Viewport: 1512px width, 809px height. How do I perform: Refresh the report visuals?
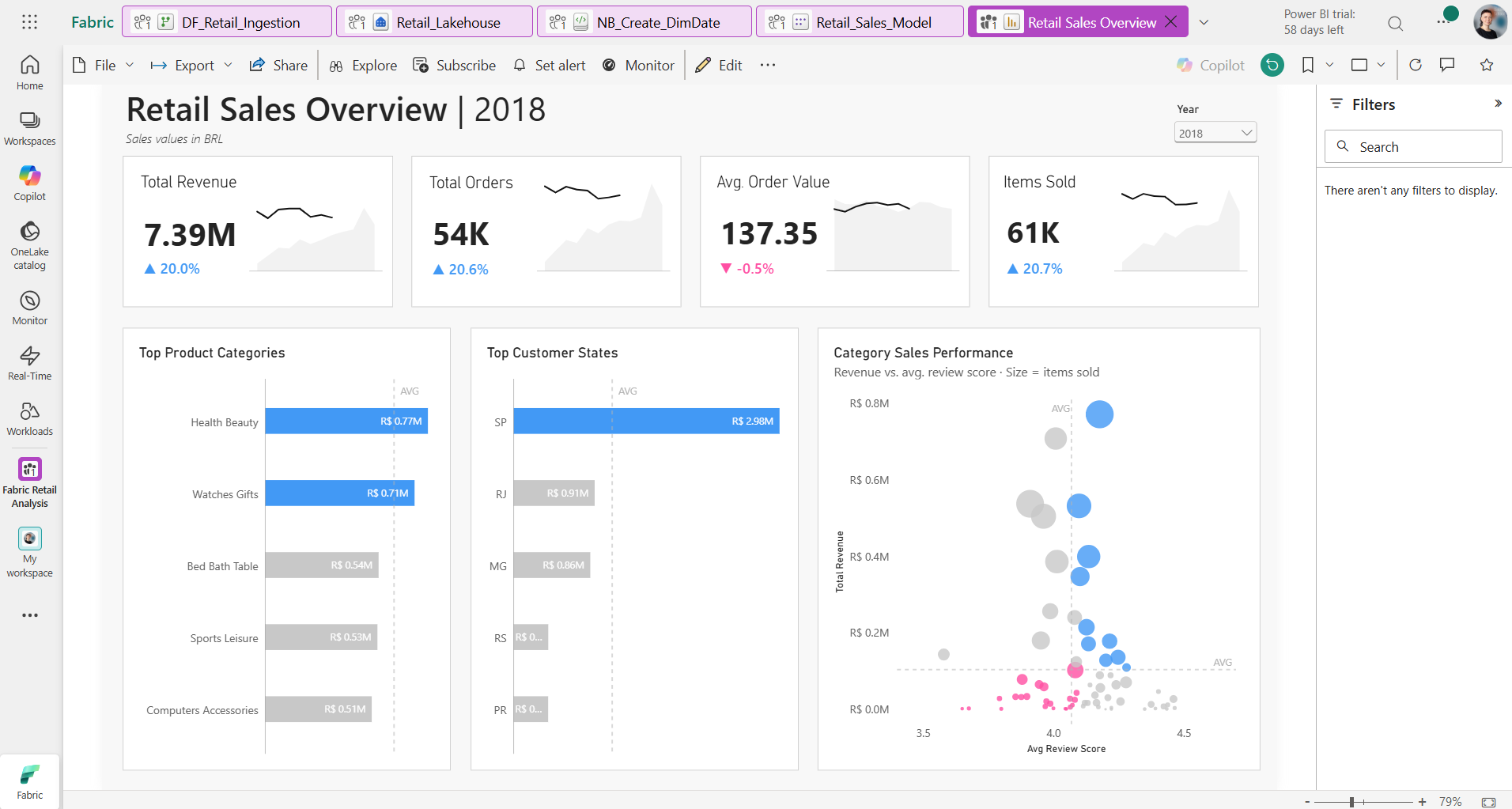click(1416, 65)
